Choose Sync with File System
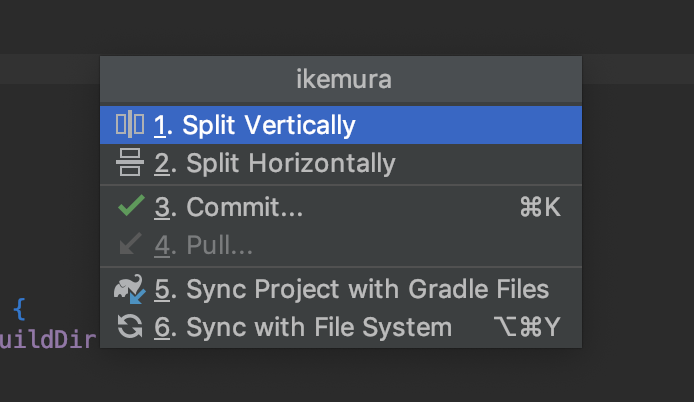 point(341,327)
